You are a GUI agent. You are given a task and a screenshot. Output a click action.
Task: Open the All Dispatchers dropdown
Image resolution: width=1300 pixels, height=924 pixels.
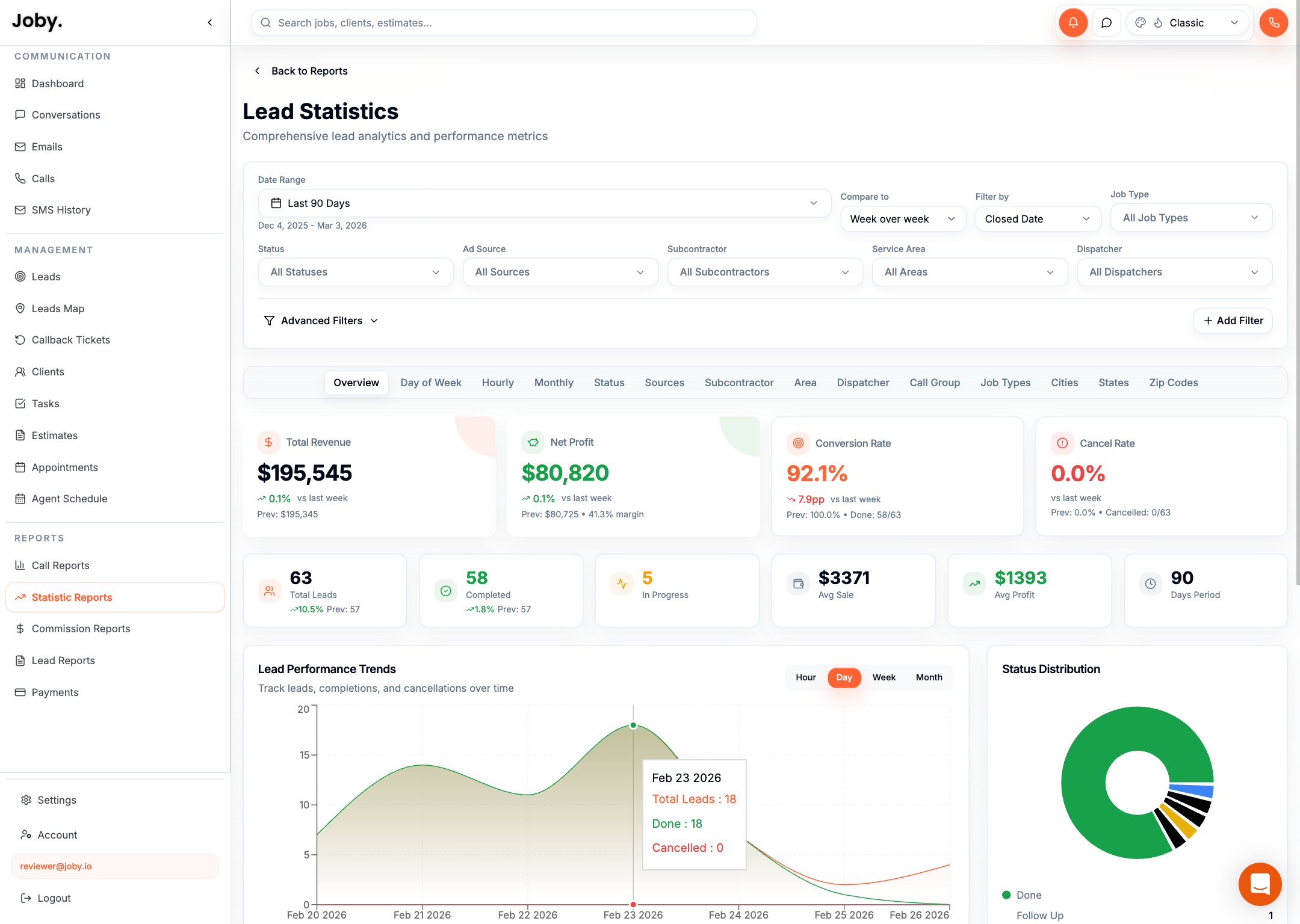tap(1174, 272)
